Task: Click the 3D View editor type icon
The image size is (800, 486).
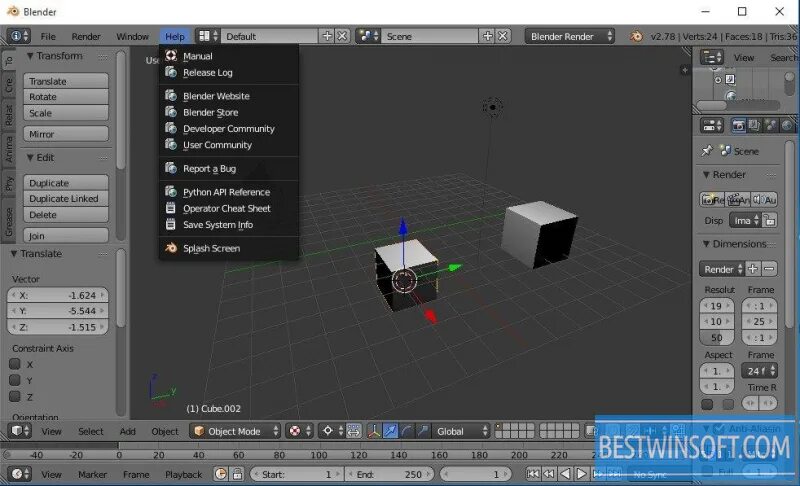Action: pos(20,431)
